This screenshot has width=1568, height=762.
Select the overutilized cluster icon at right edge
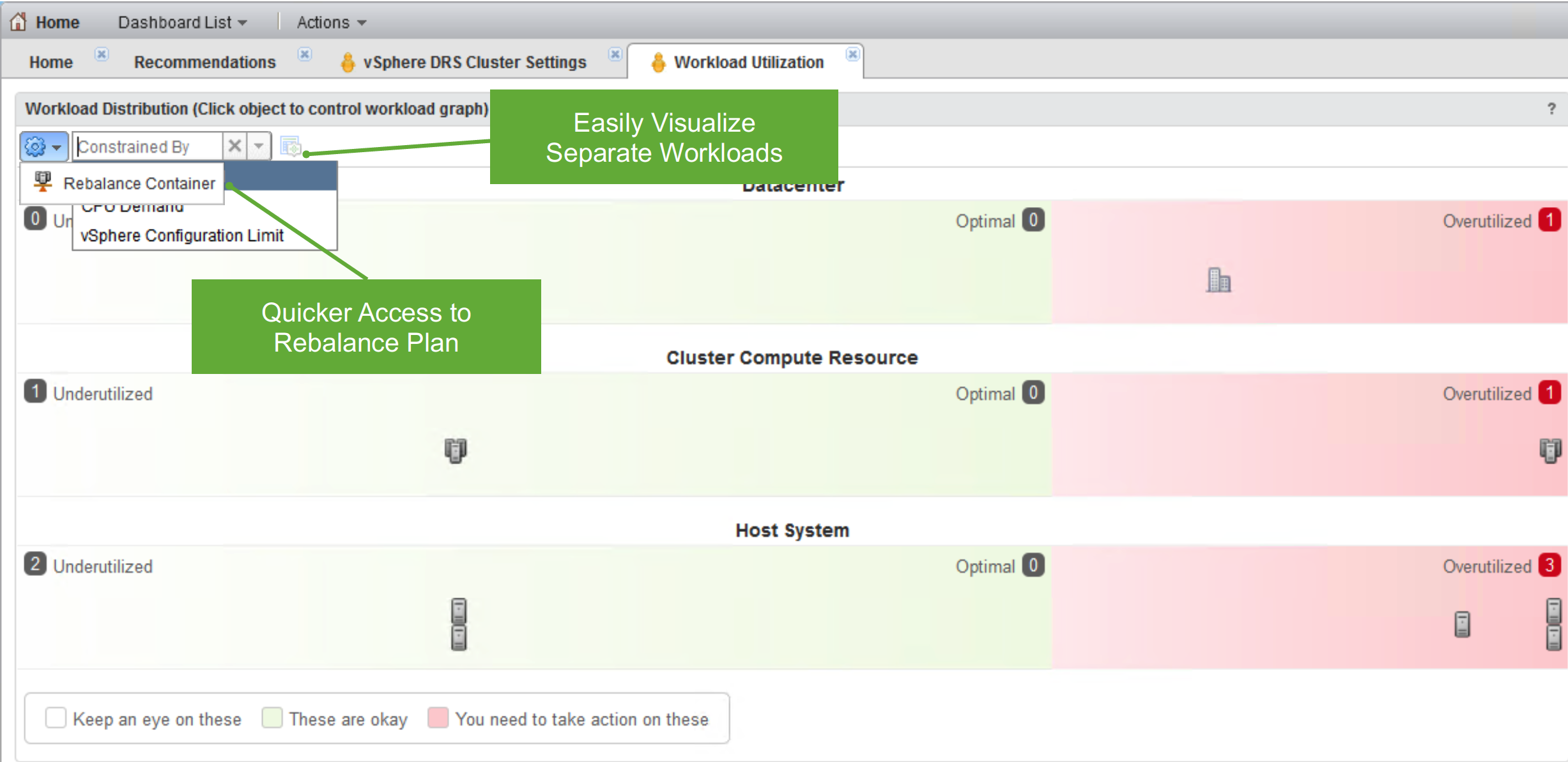(x=1550, y=450)
